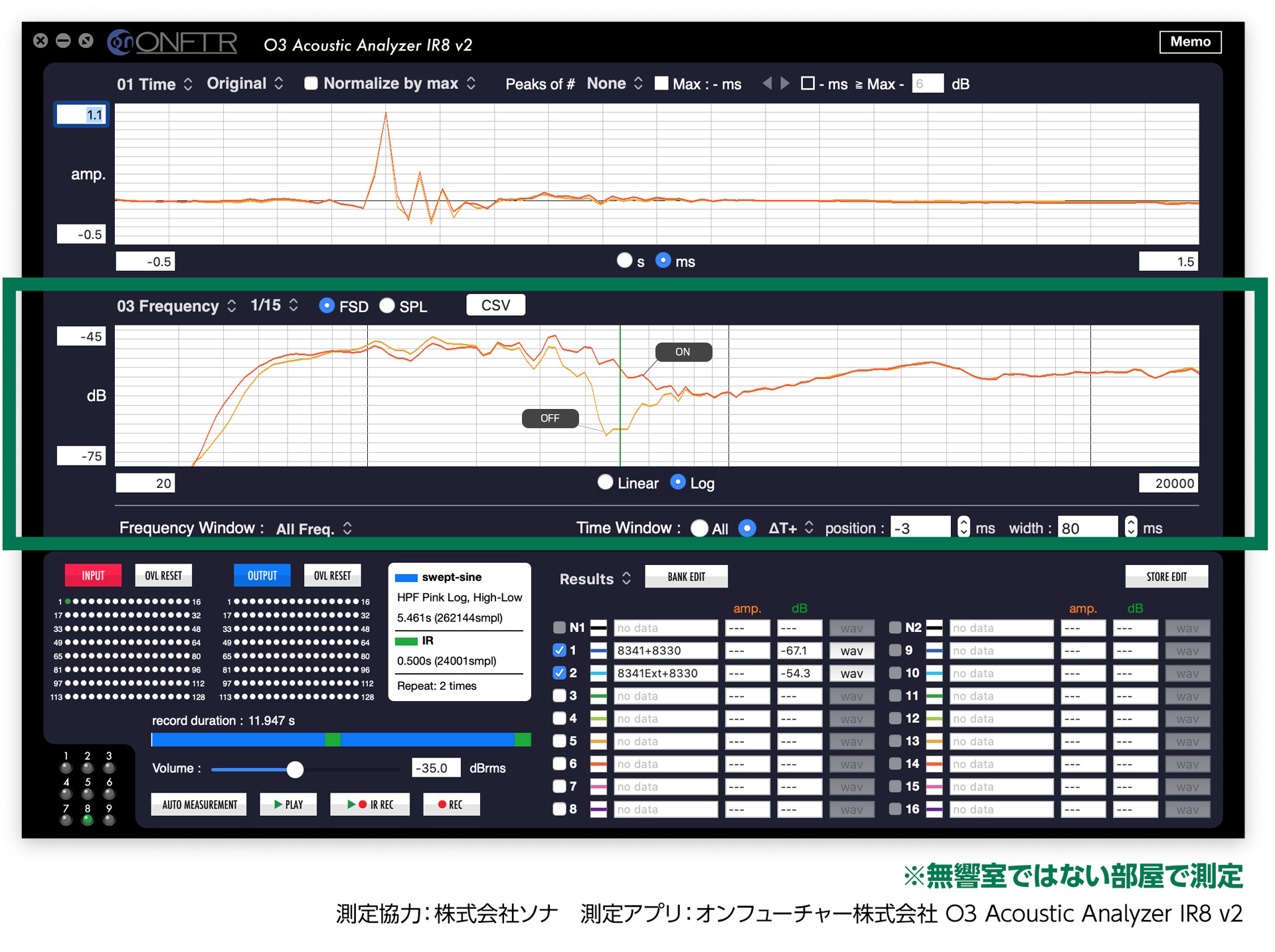Click the Time Window position input field

click(x=920, y=526)
